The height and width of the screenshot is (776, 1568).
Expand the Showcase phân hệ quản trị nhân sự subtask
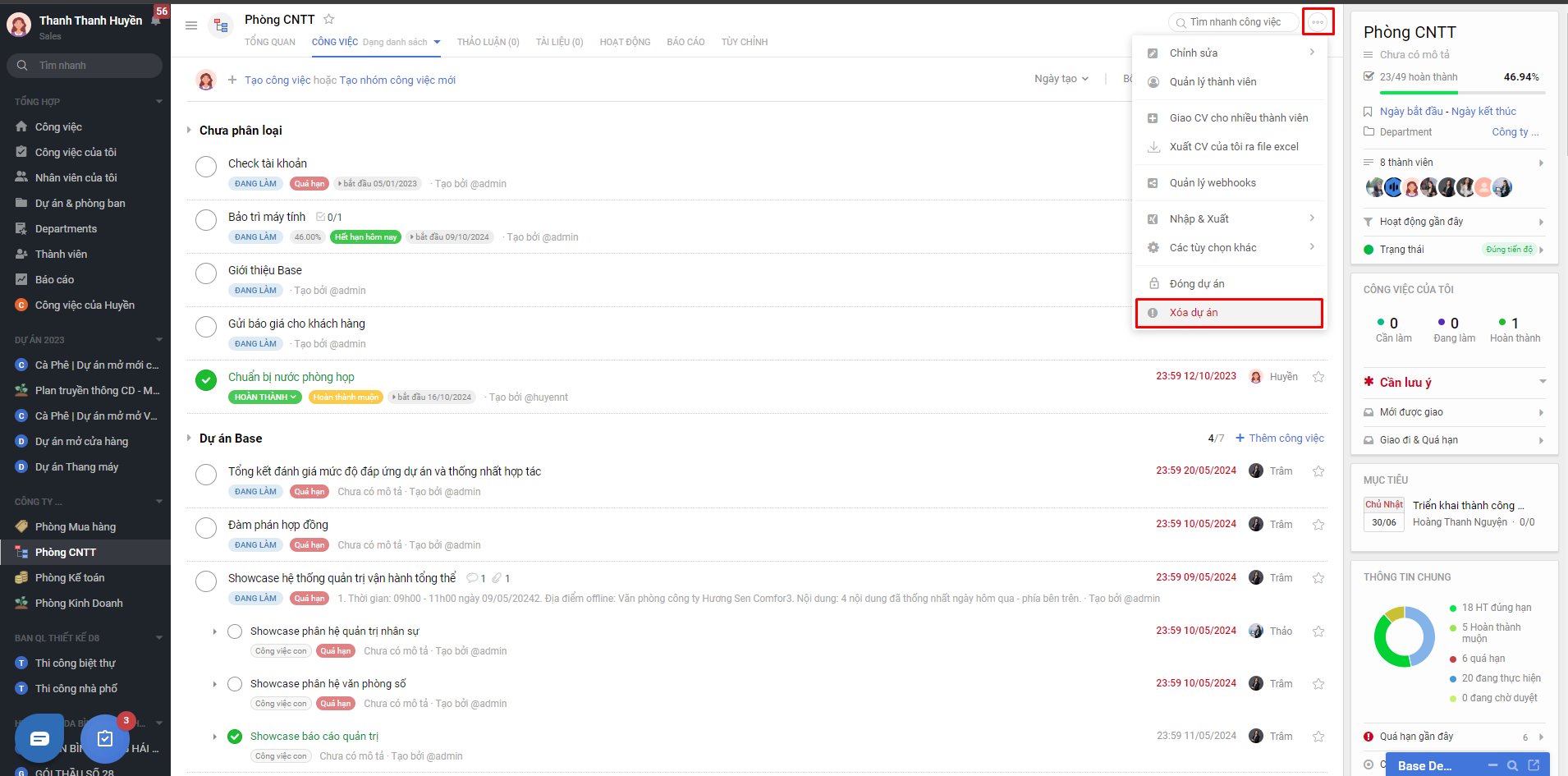point(215,631)
